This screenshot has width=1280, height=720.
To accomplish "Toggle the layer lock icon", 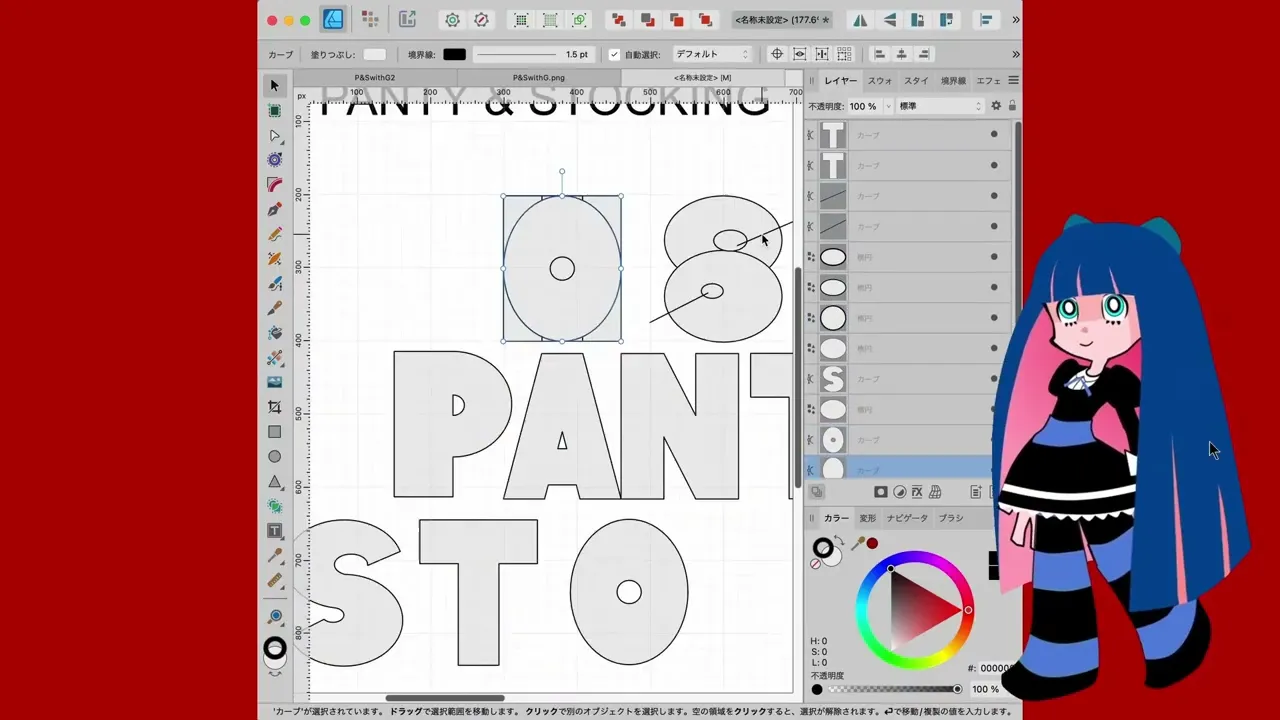I will (1012, 106).
